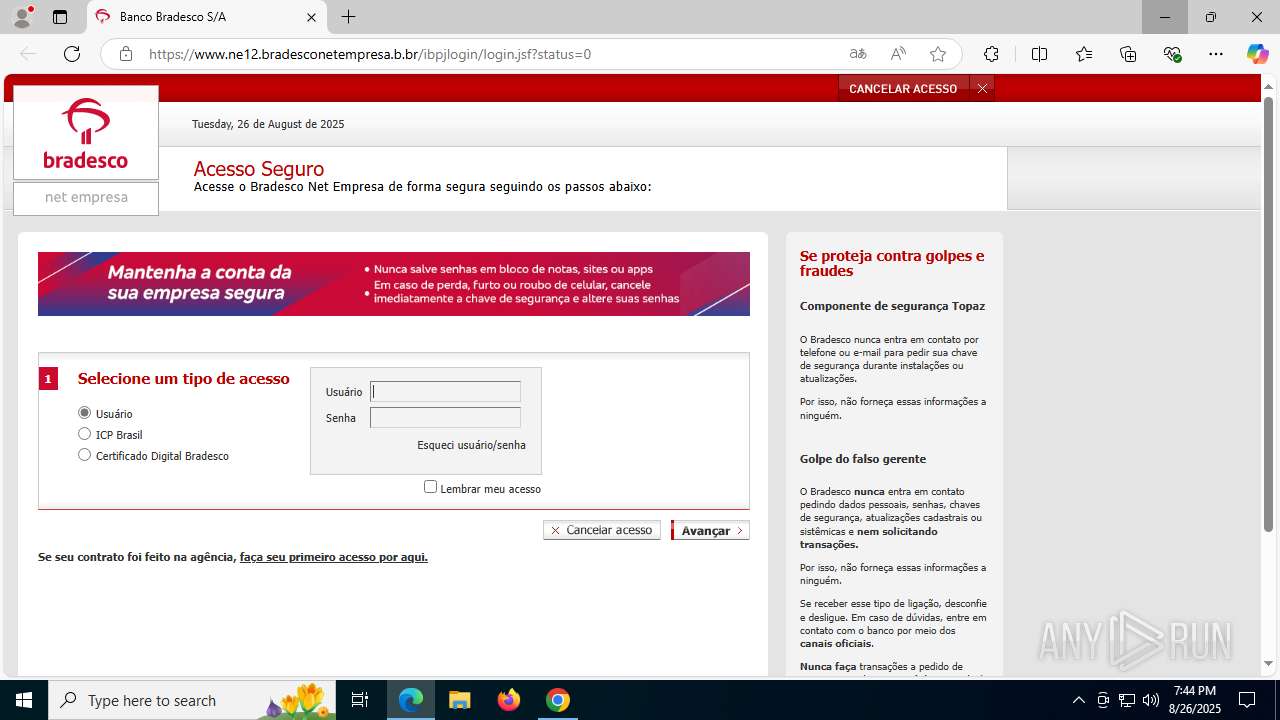This screenshot has height=720, width=1280.
Task: Click Se proteja contra golpes e fraudes heading
Action: tap(892, 263)
